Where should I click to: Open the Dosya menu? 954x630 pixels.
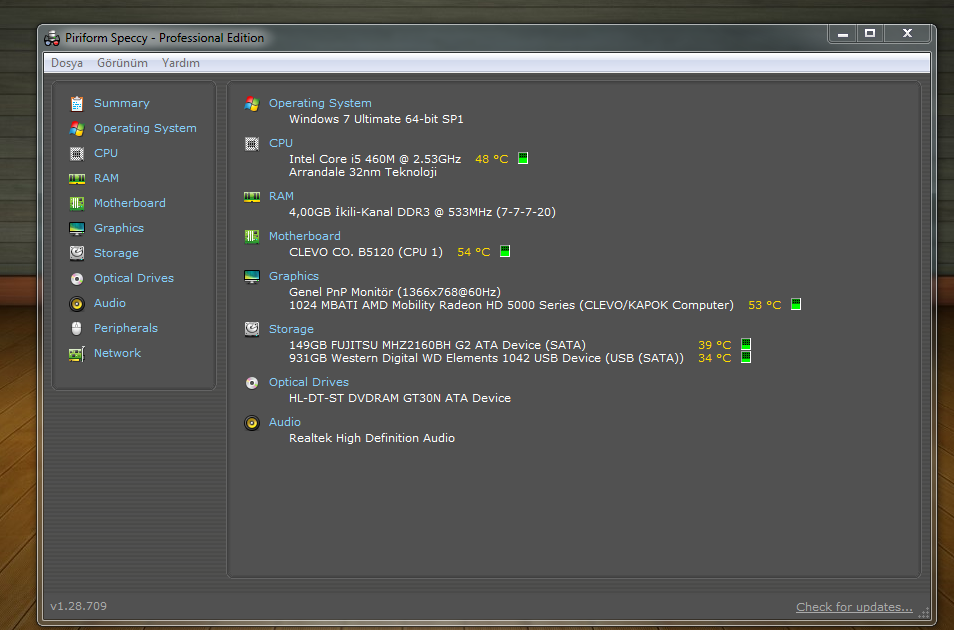[67, 63]
